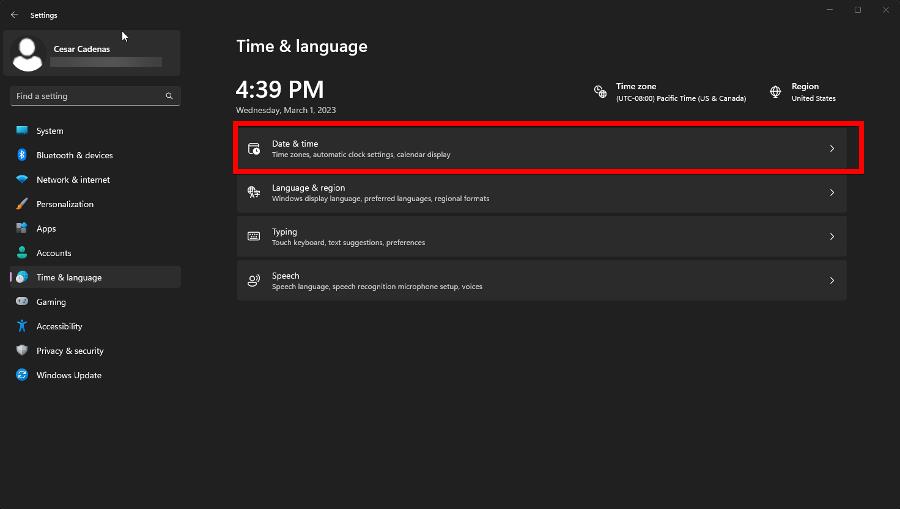Open the Speech row chevron
Screen dimensions: 900x509
click(x=832, y=281)
